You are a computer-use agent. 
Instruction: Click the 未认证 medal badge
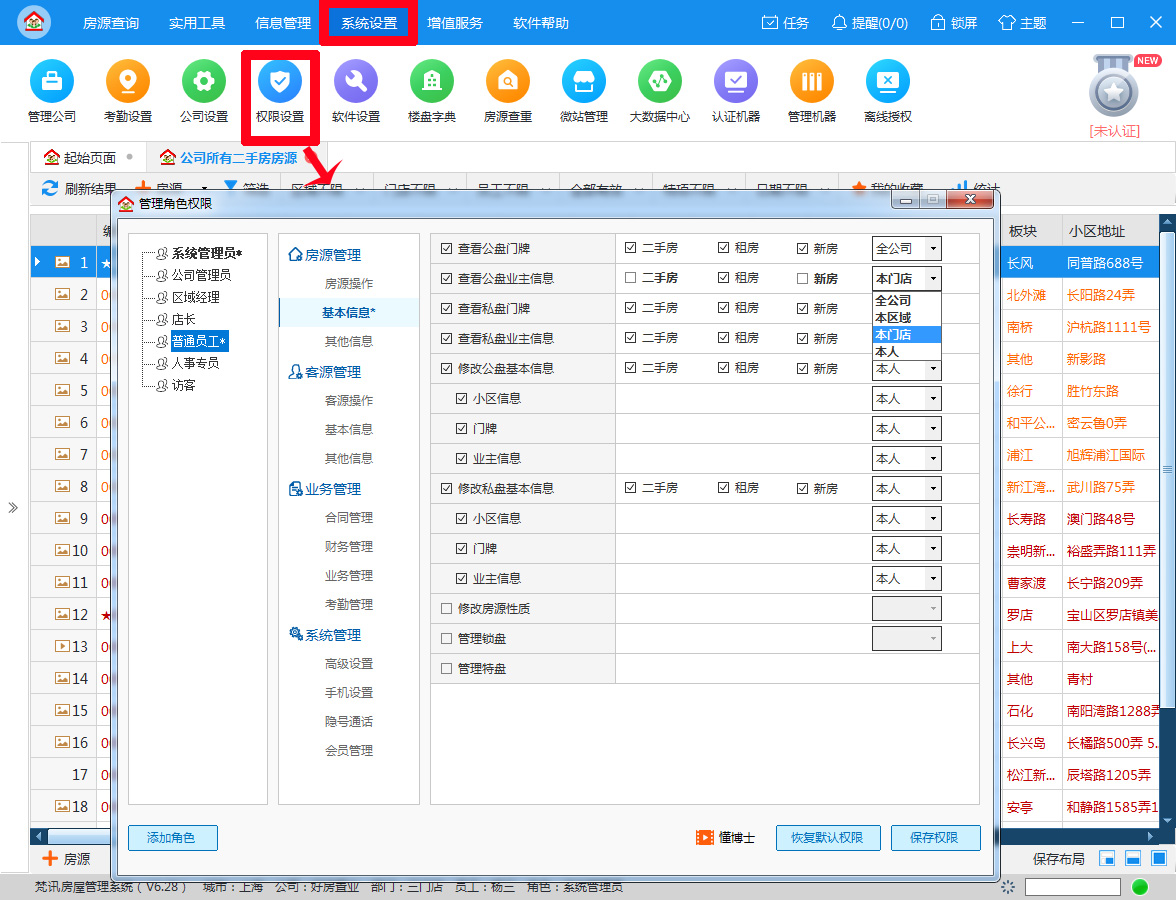pos(1114,87)
